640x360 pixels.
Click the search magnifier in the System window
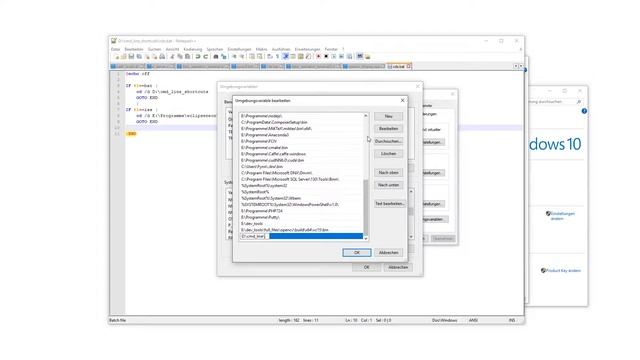578,102
